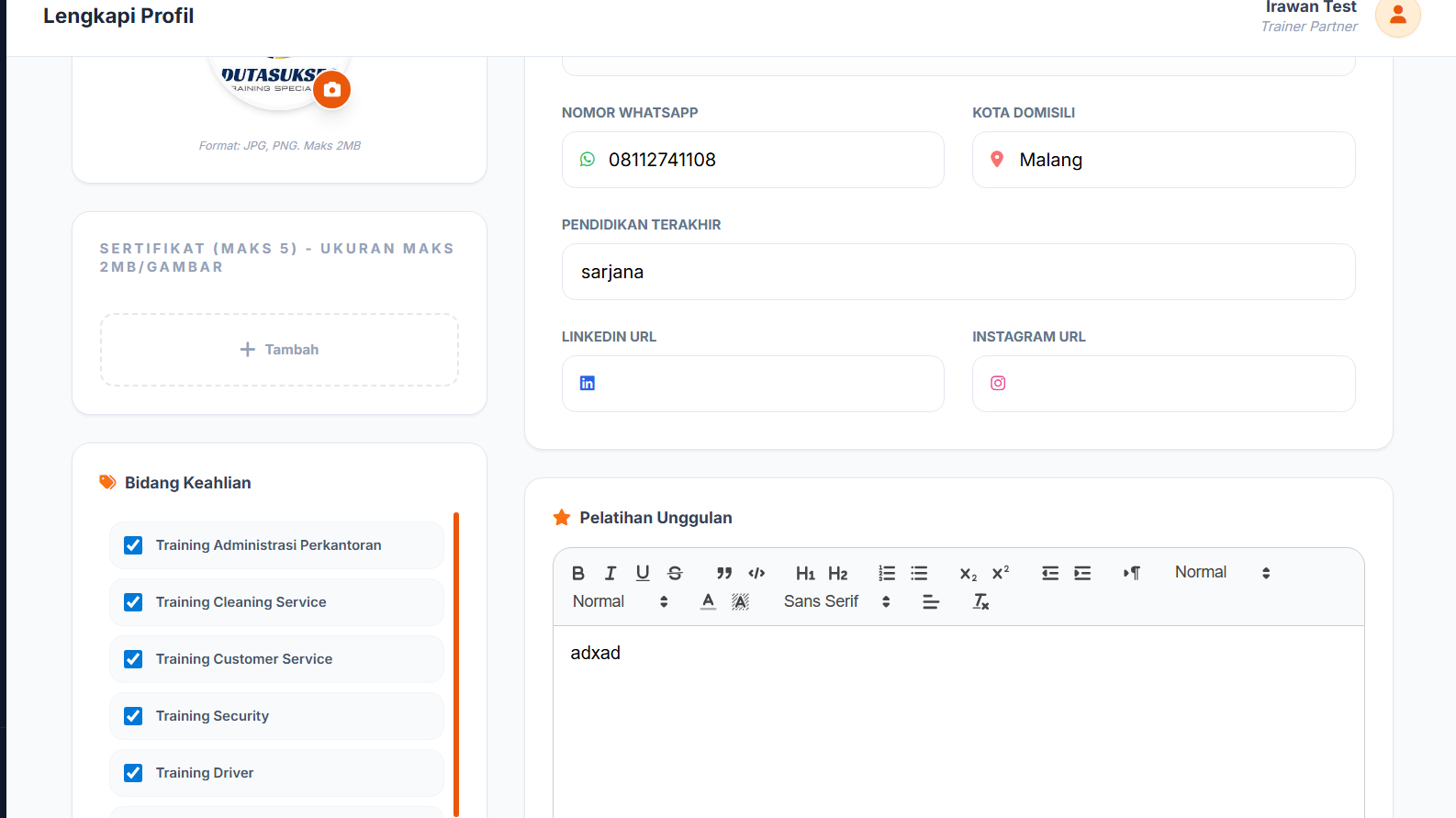The image size is (1456, 818).
Task: Apply italic formatting in editor
Action: click(x=610, y=573)
